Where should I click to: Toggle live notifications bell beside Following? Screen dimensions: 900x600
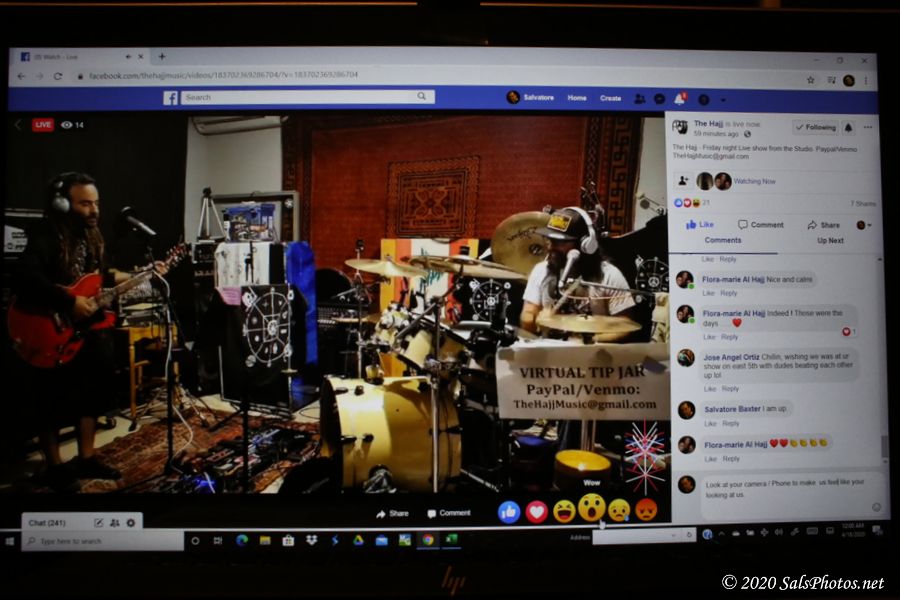coord(848,127)
